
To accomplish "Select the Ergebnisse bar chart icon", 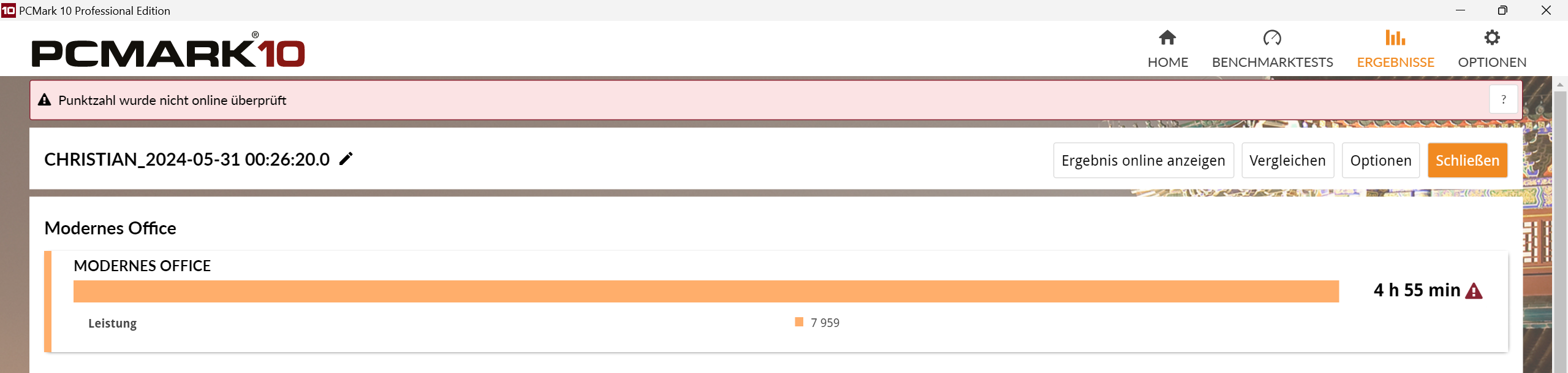I will coord(1395,38).
